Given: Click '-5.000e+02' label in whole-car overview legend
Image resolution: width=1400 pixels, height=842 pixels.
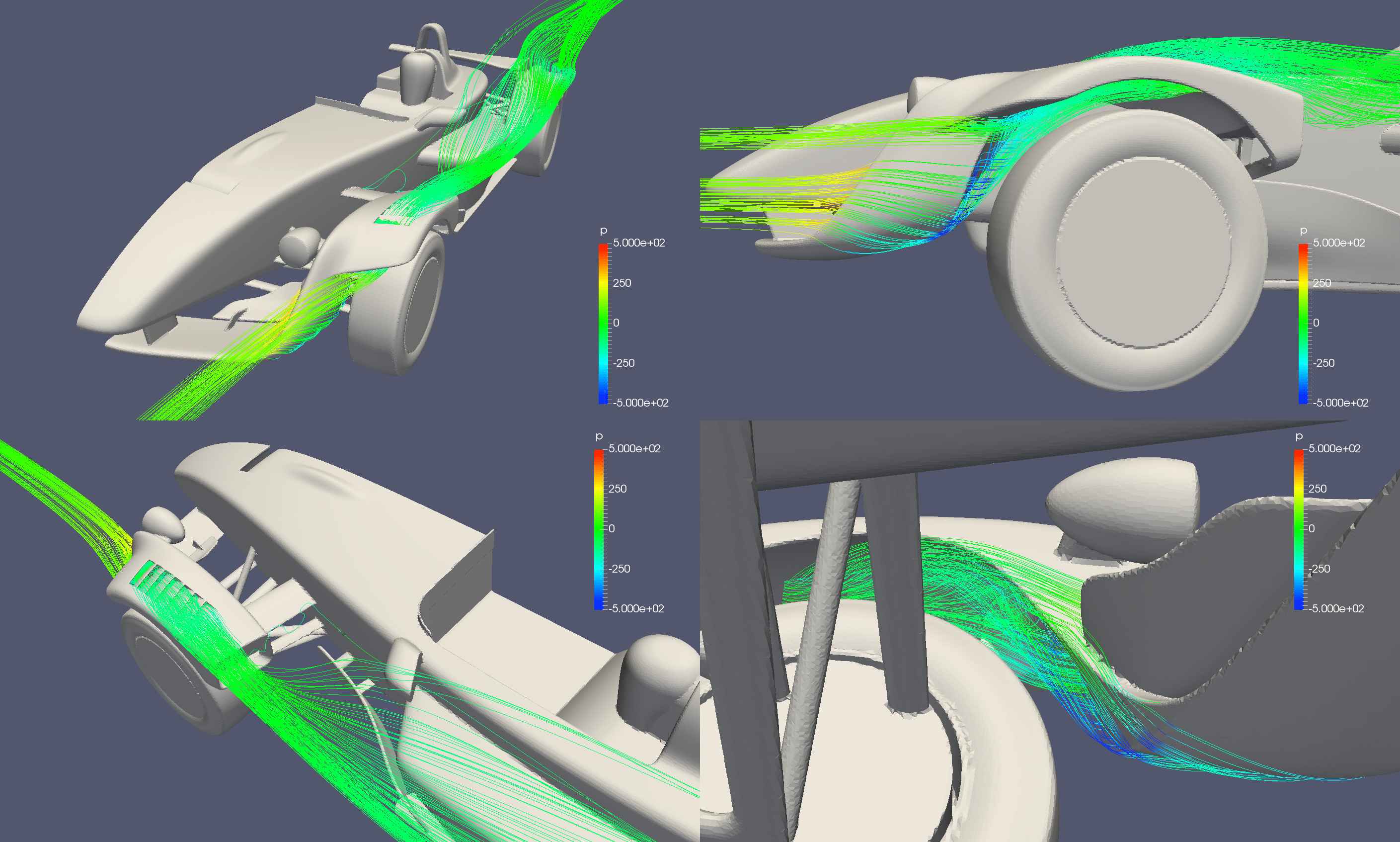Looking at the screenshot, I should (641, 403).
